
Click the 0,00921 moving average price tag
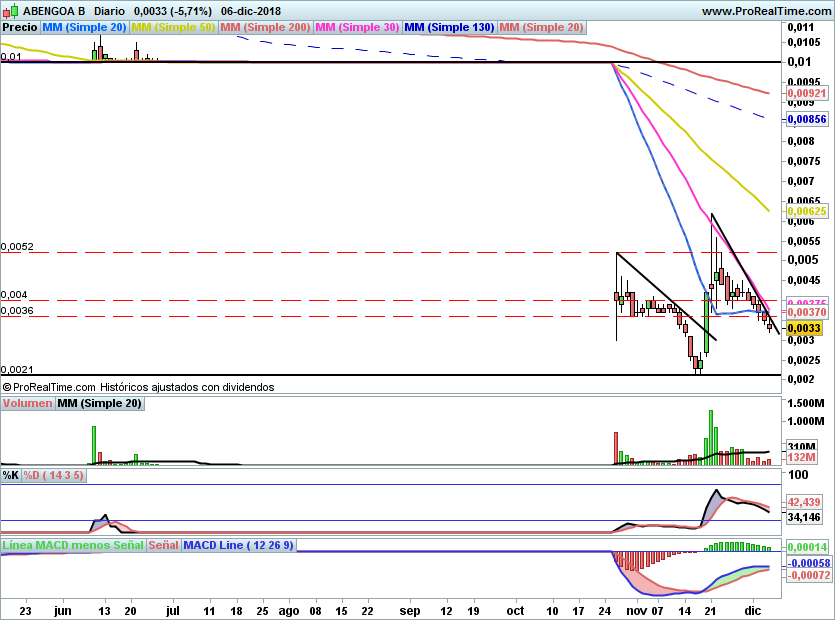pos(807,93)
